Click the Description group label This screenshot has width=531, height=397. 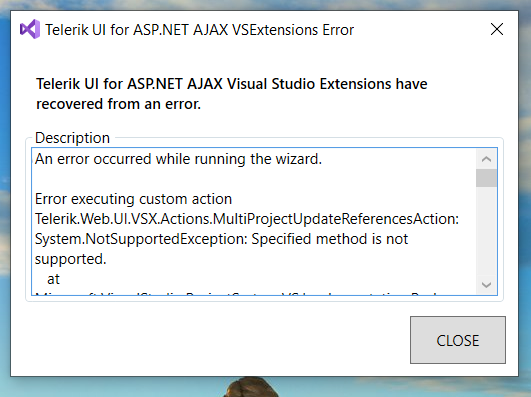tap(72, 138)
